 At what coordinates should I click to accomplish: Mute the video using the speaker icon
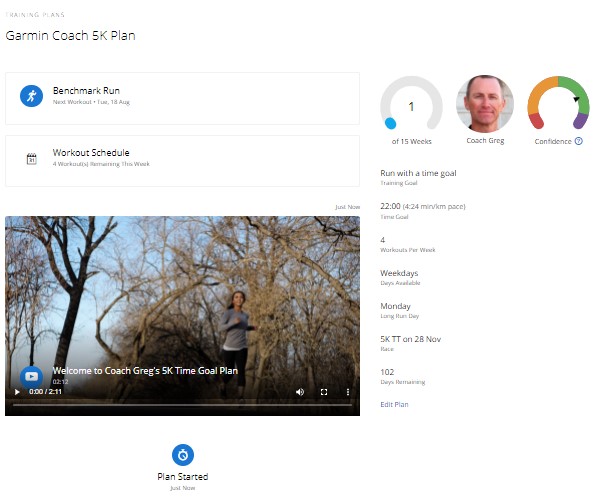pos(300,392)
